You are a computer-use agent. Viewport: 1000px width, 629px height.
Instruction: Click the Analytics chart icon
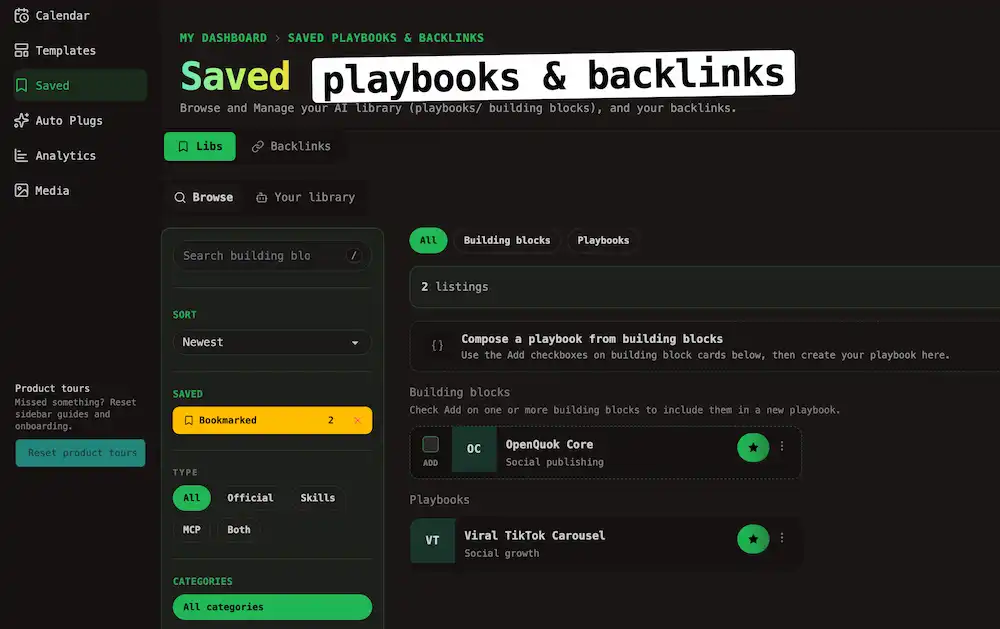[x=22, y=156]
